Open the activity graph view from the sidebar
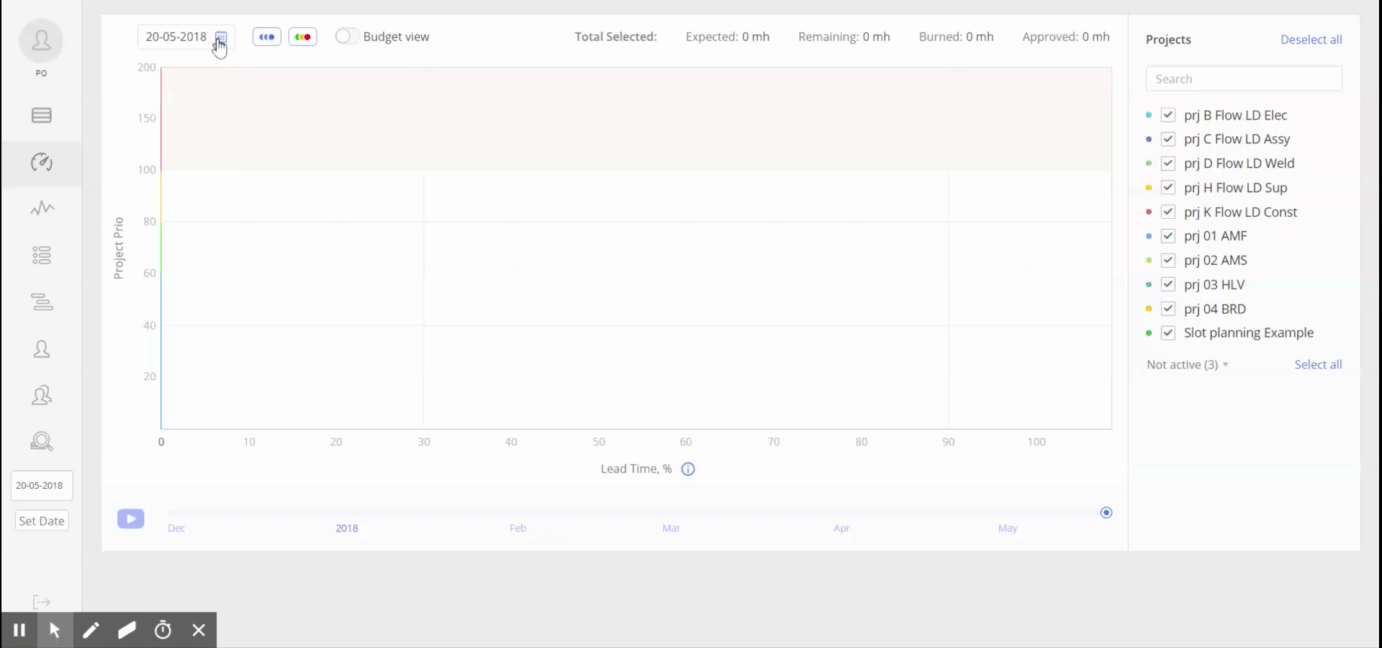The width and height of the screenshot is (1382, 648). tap(41, 208)
